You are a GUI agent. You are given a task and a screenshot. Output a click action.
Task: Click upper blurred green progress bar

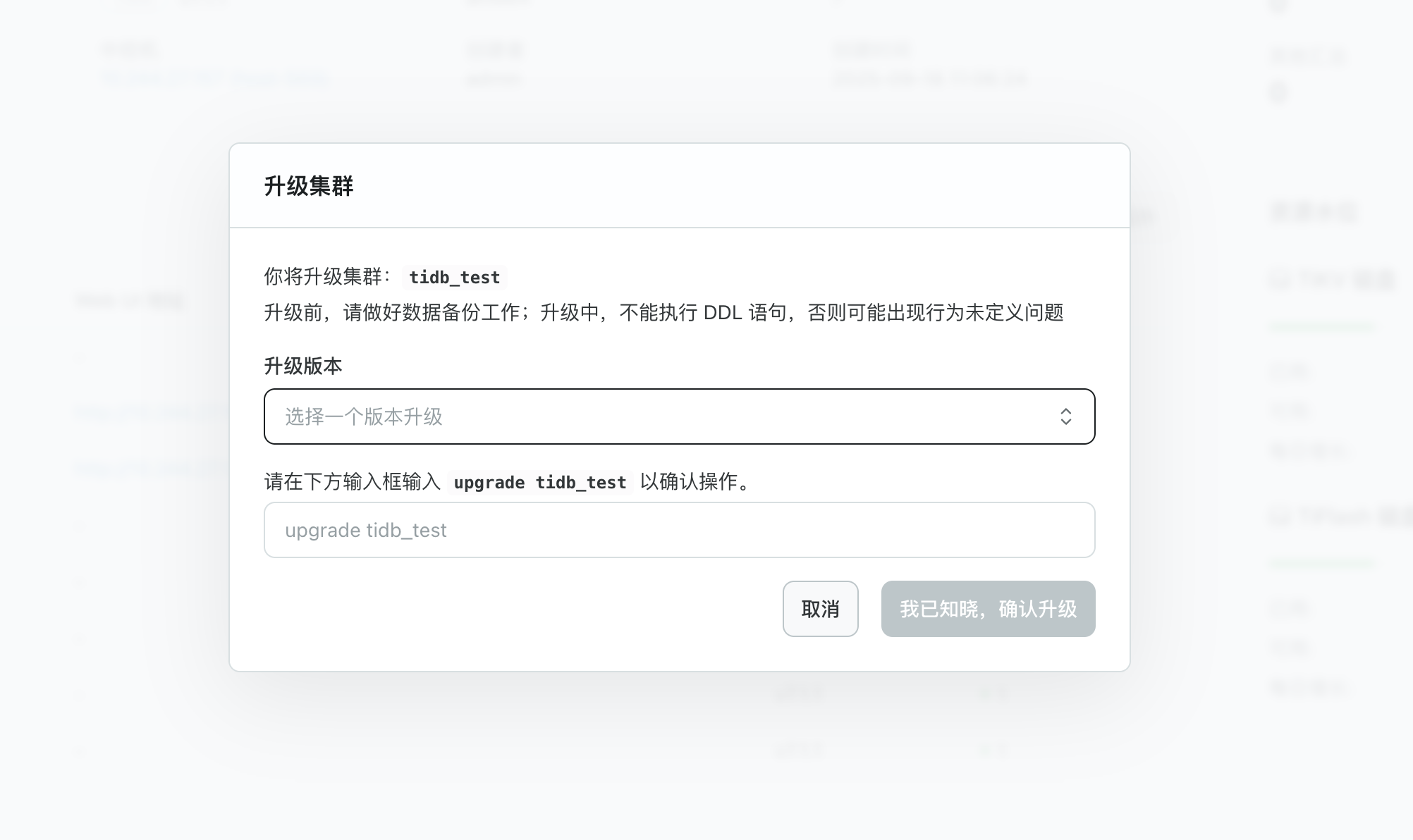(1320, 326)
